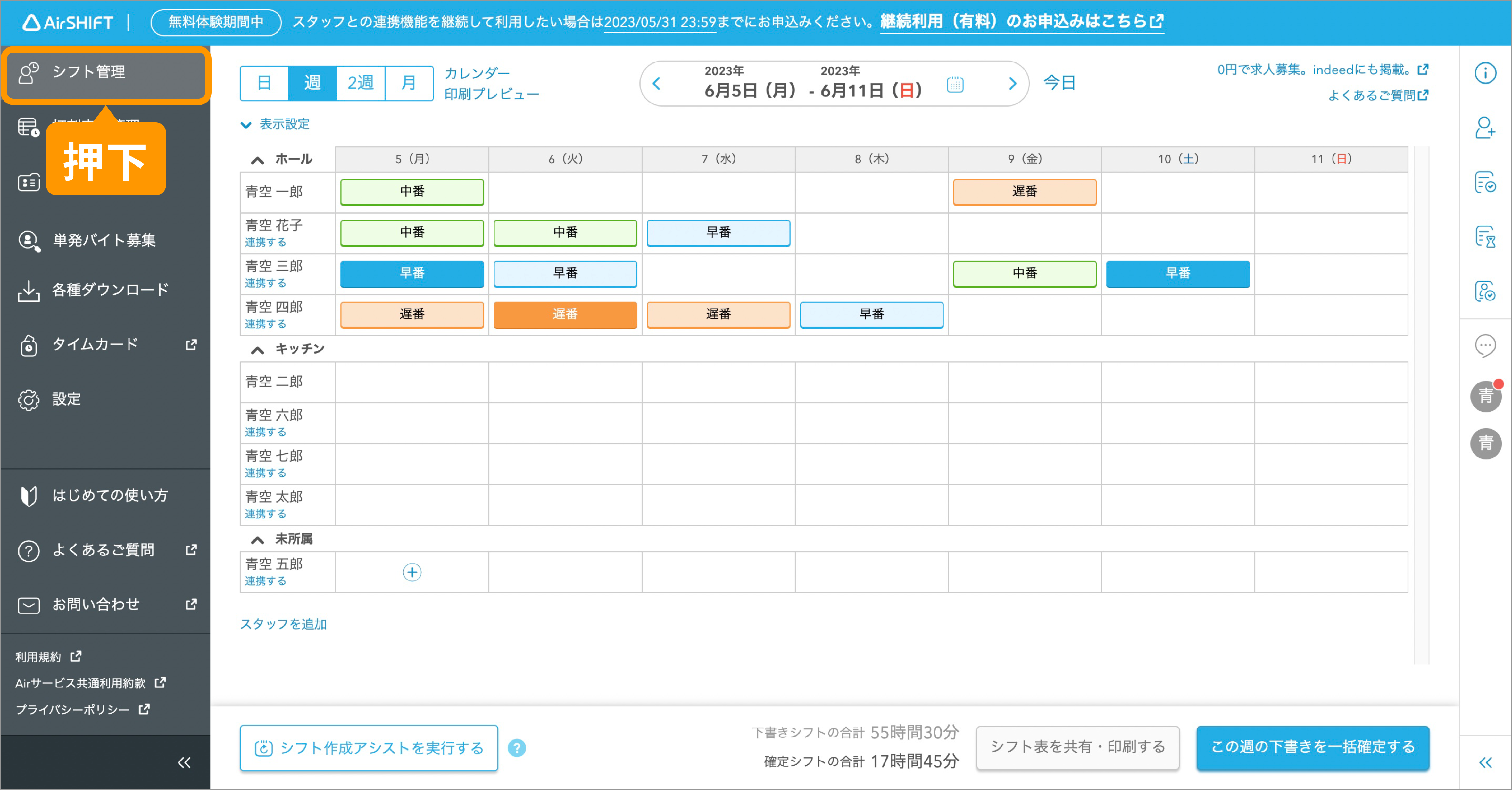The height and width of the screenshot is (790, 1512).
Task: Click 継続利用（有料）のお申込みはこちら link
Action: click(x=1021, y=22)
